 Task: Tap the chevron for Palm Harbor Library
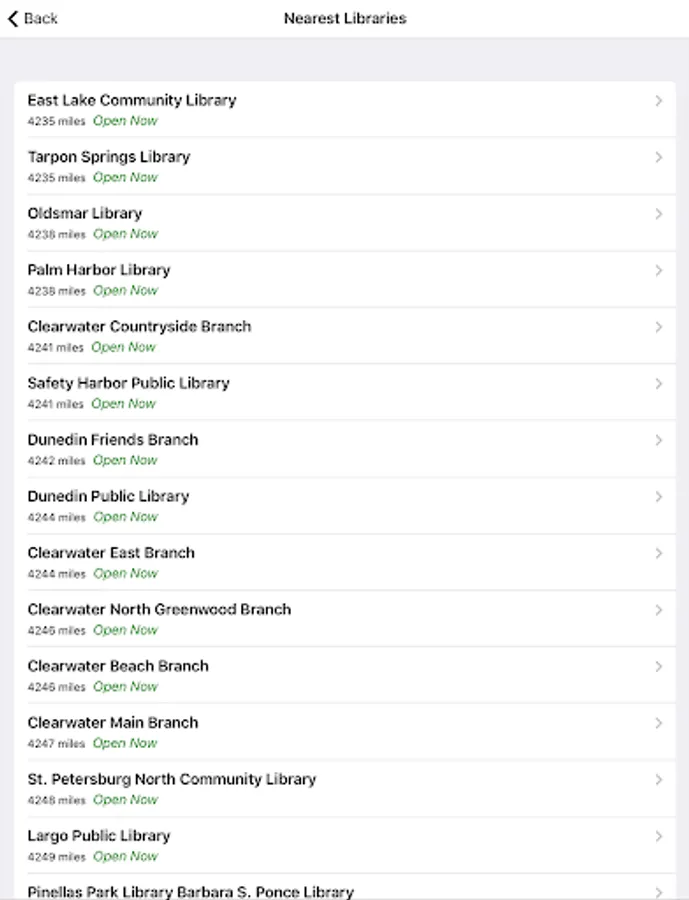click(x=659, y=270)
